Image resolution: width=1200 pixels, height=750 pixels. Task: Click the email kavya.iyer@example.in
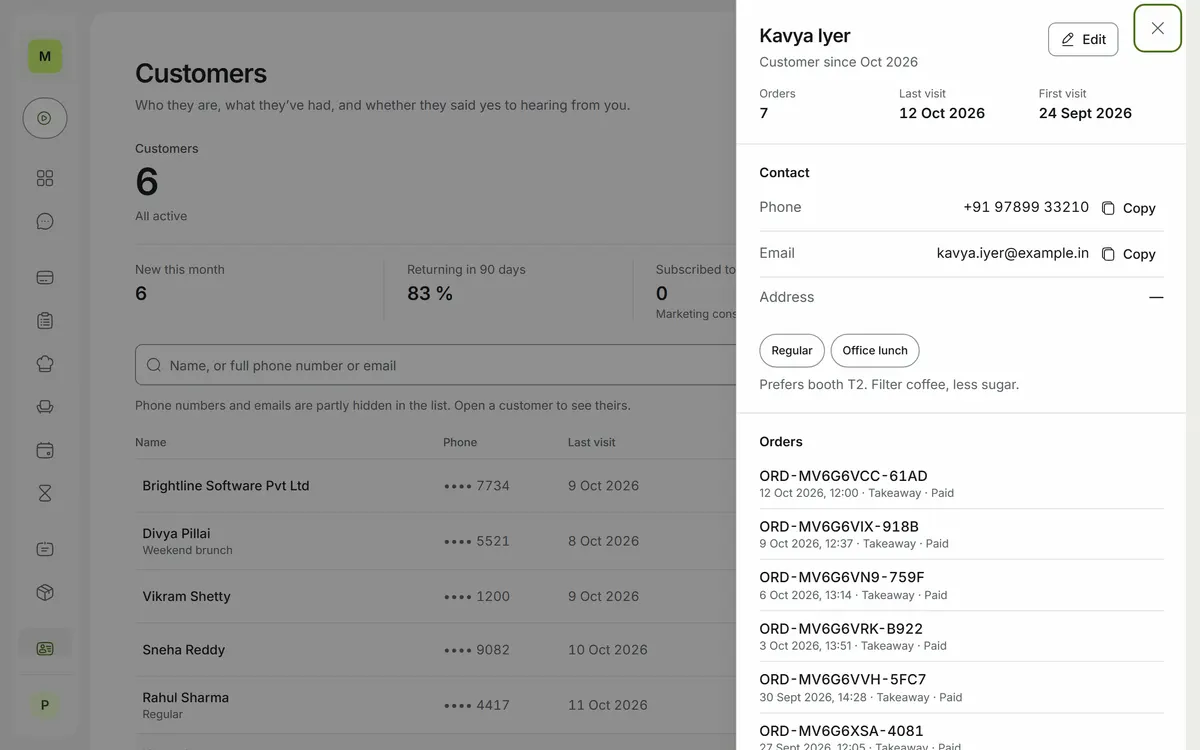(1013, 253)
